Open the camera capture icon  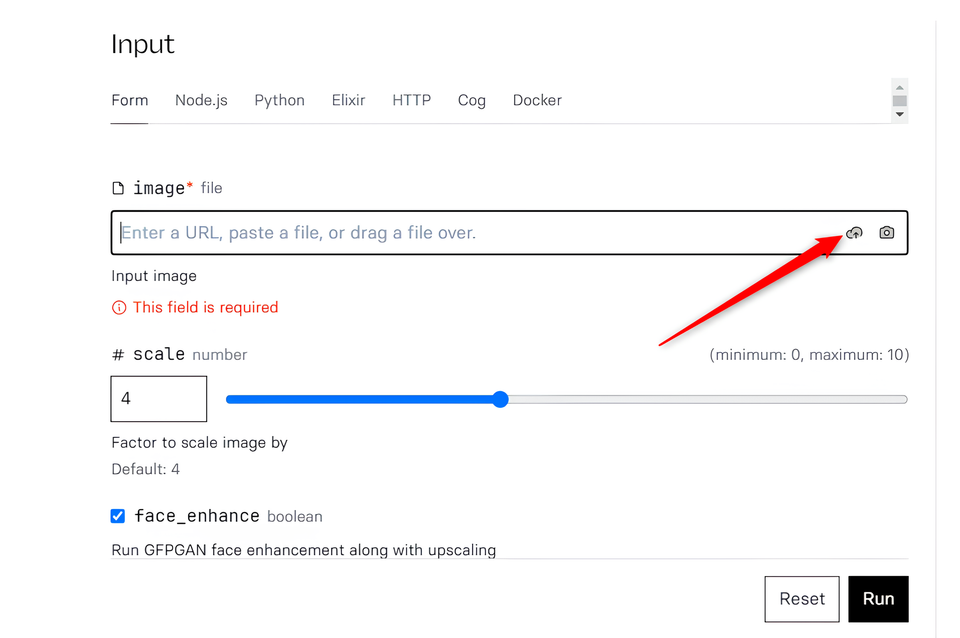887,233
